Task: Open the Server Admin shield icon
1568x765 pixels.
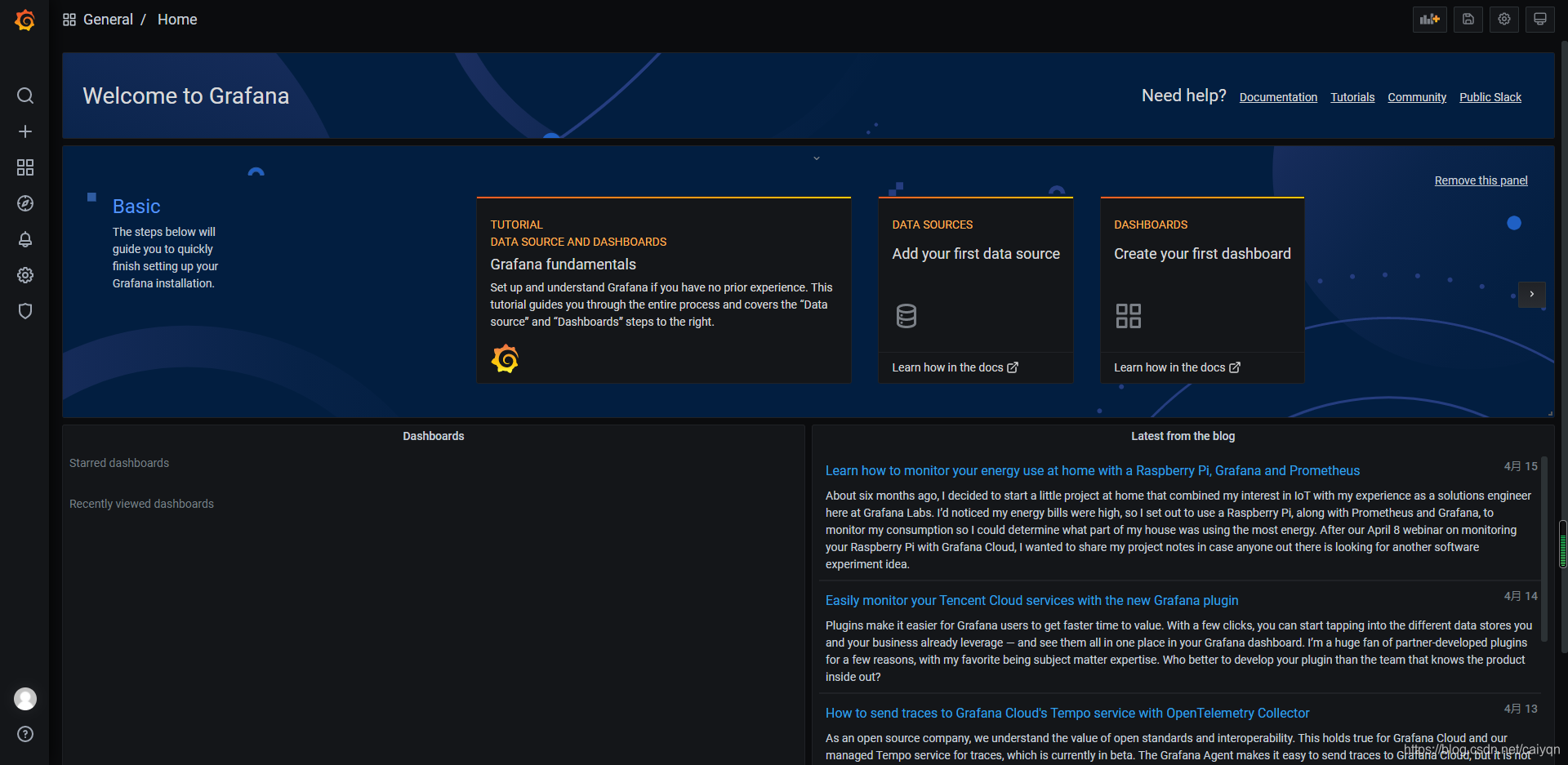Action: [25, 311]
